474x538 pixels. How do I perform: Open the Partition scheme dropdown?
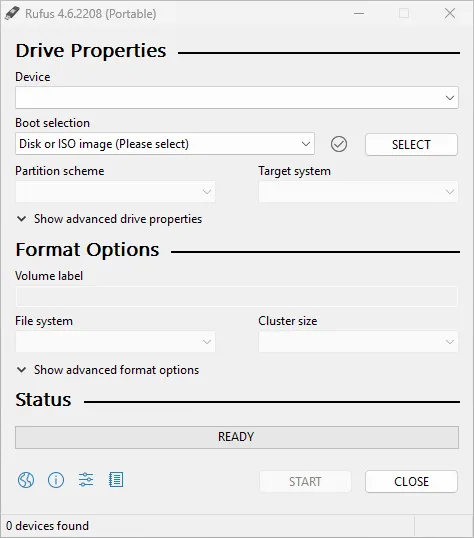115,192
